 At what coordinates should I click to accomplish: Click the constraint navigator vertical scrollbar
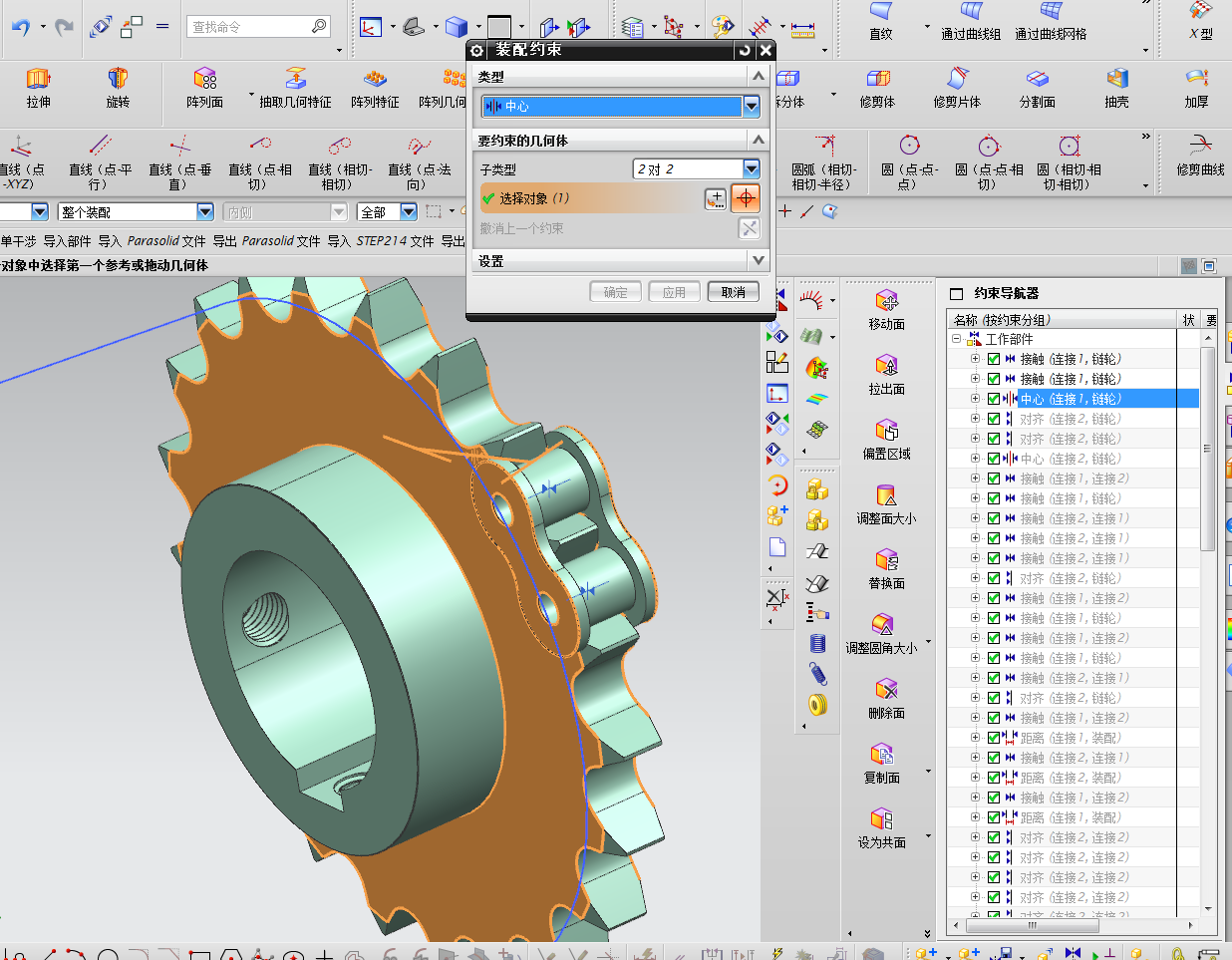click(1207, 449)
